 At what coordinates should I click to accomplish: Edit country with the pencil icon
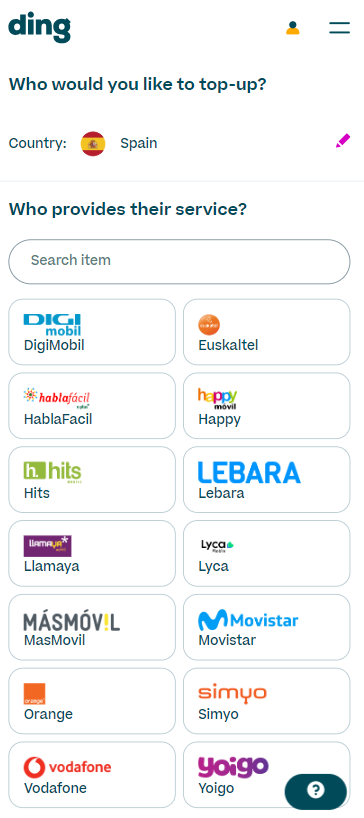coord(343,141)
